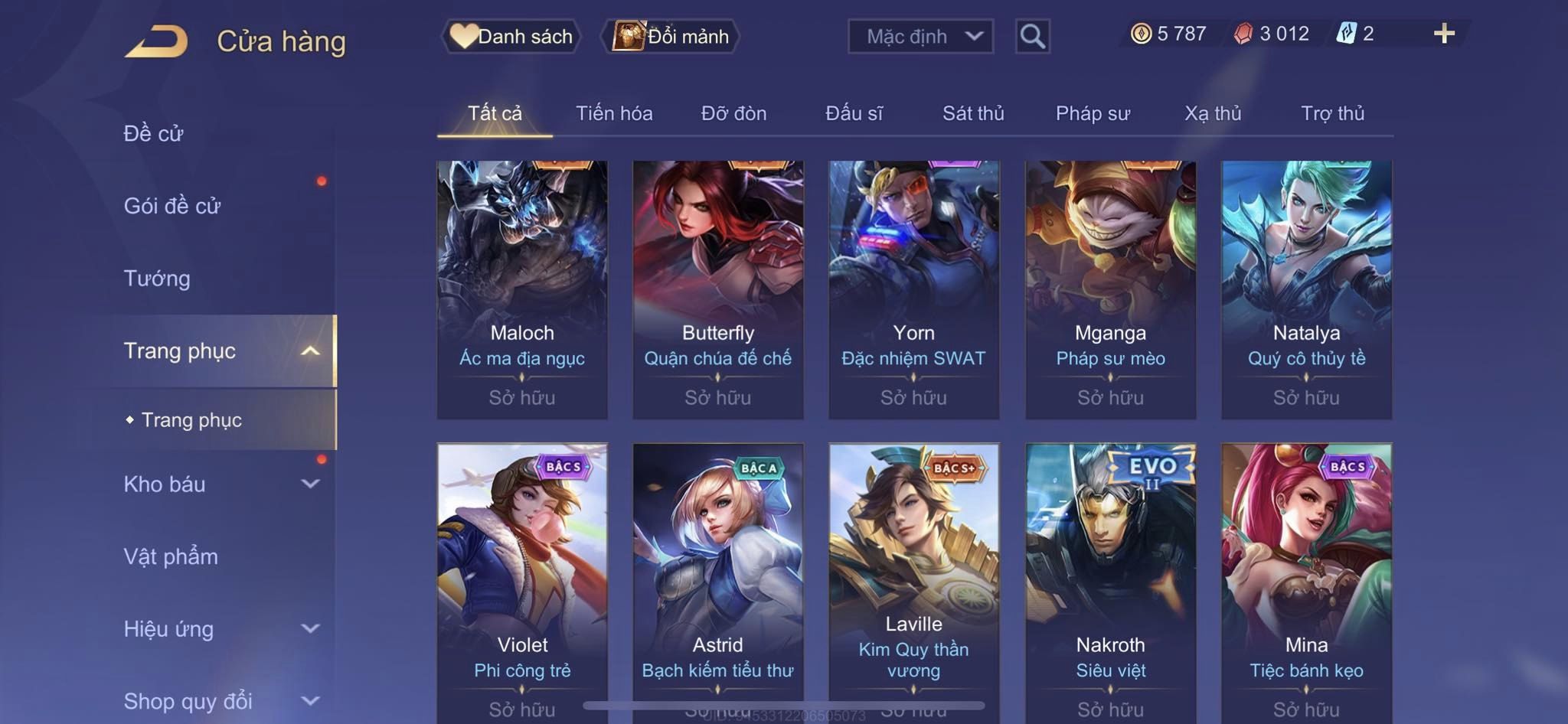Switch to the Sát thủ tab
The height and width of the screenshot is (724, 1568).
972,113
